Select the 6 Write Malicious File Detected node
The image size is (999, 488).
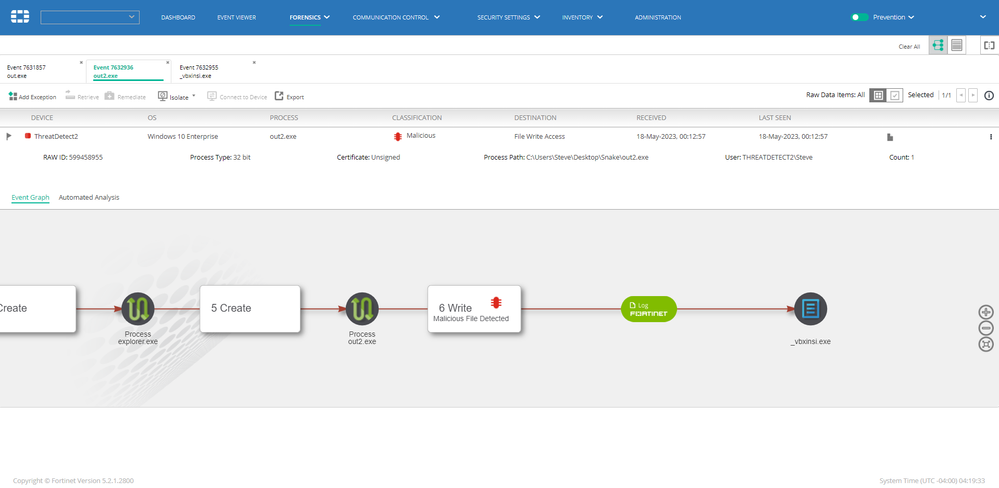474,309
